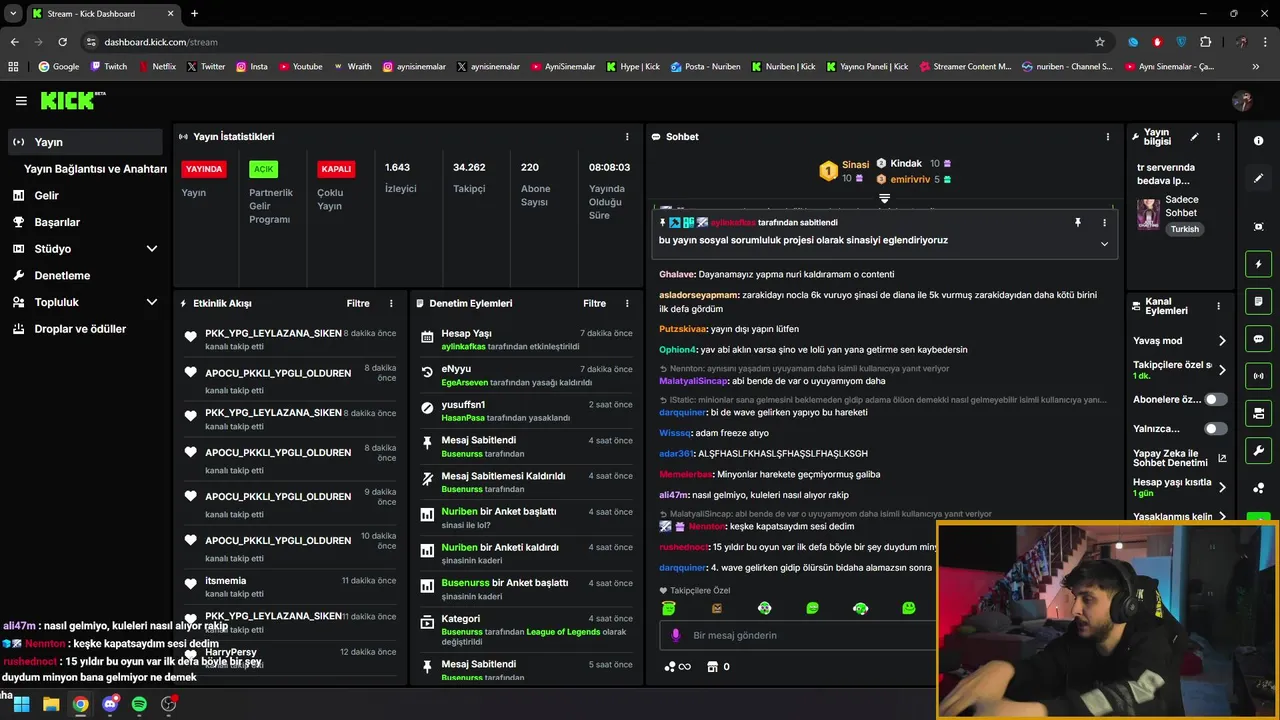Click the lightning bolt icon in the right rail
1280x720 pixels.
(1258, 264)
